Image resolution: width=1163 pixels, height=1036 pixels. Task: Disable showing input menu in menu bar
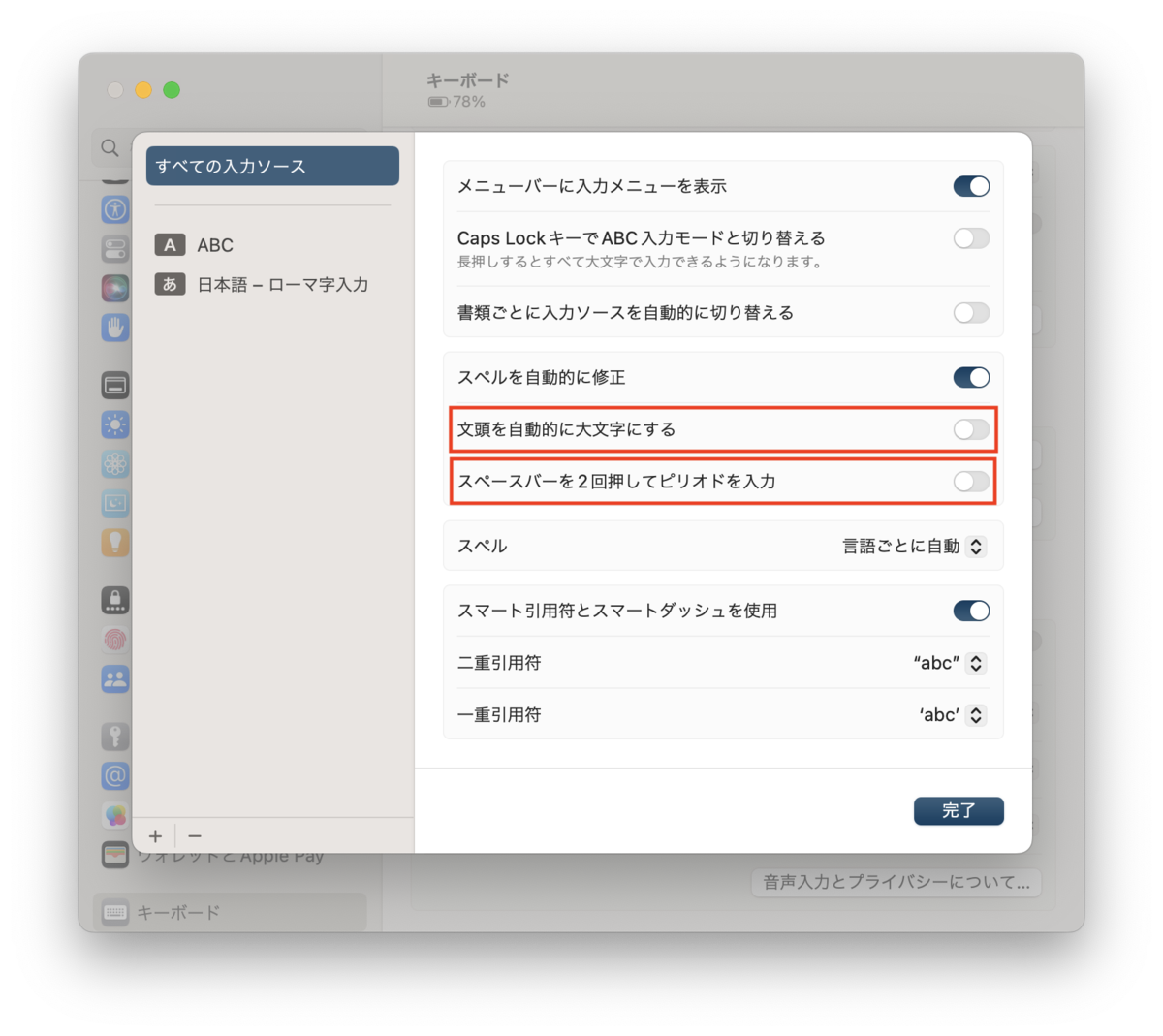971,186
